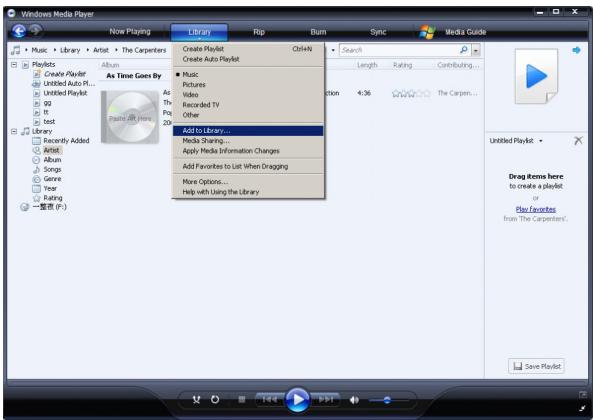Open the Play favorites link
The width and height of the screenshot is (593, 420).
(x=536, y=209)
